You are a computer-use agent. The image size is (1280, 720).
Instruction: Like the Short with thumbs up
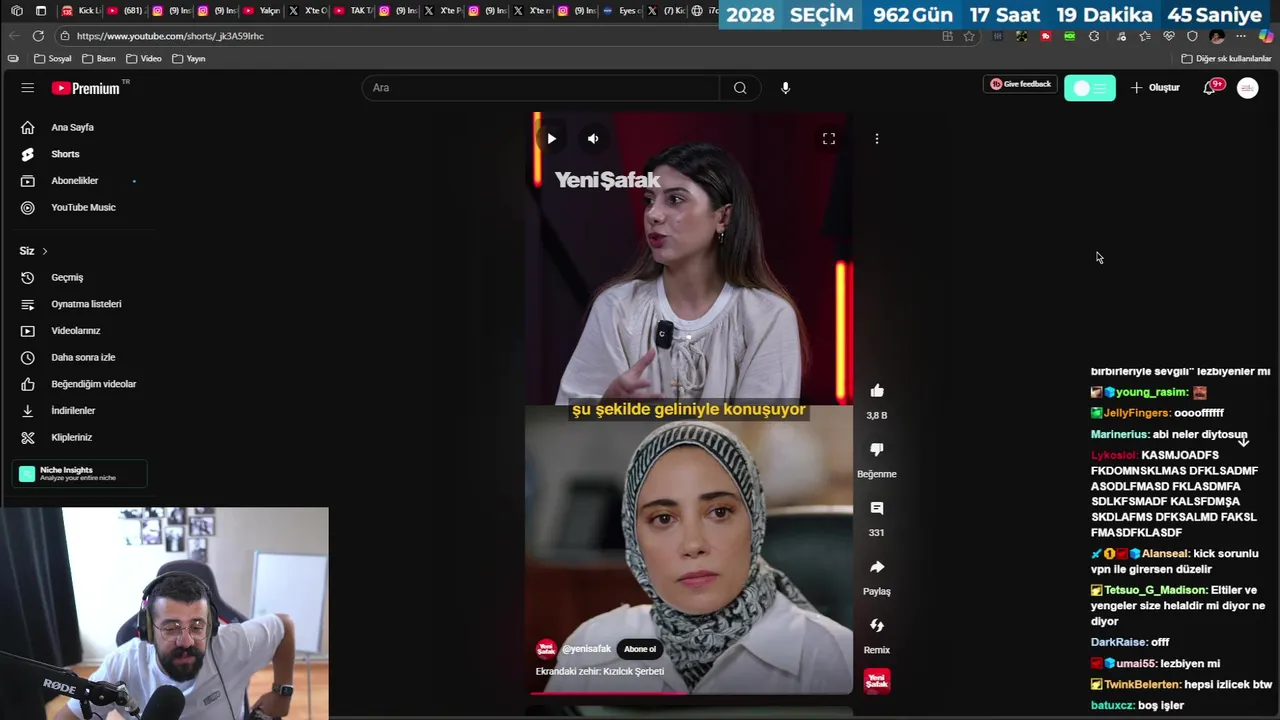877,391
